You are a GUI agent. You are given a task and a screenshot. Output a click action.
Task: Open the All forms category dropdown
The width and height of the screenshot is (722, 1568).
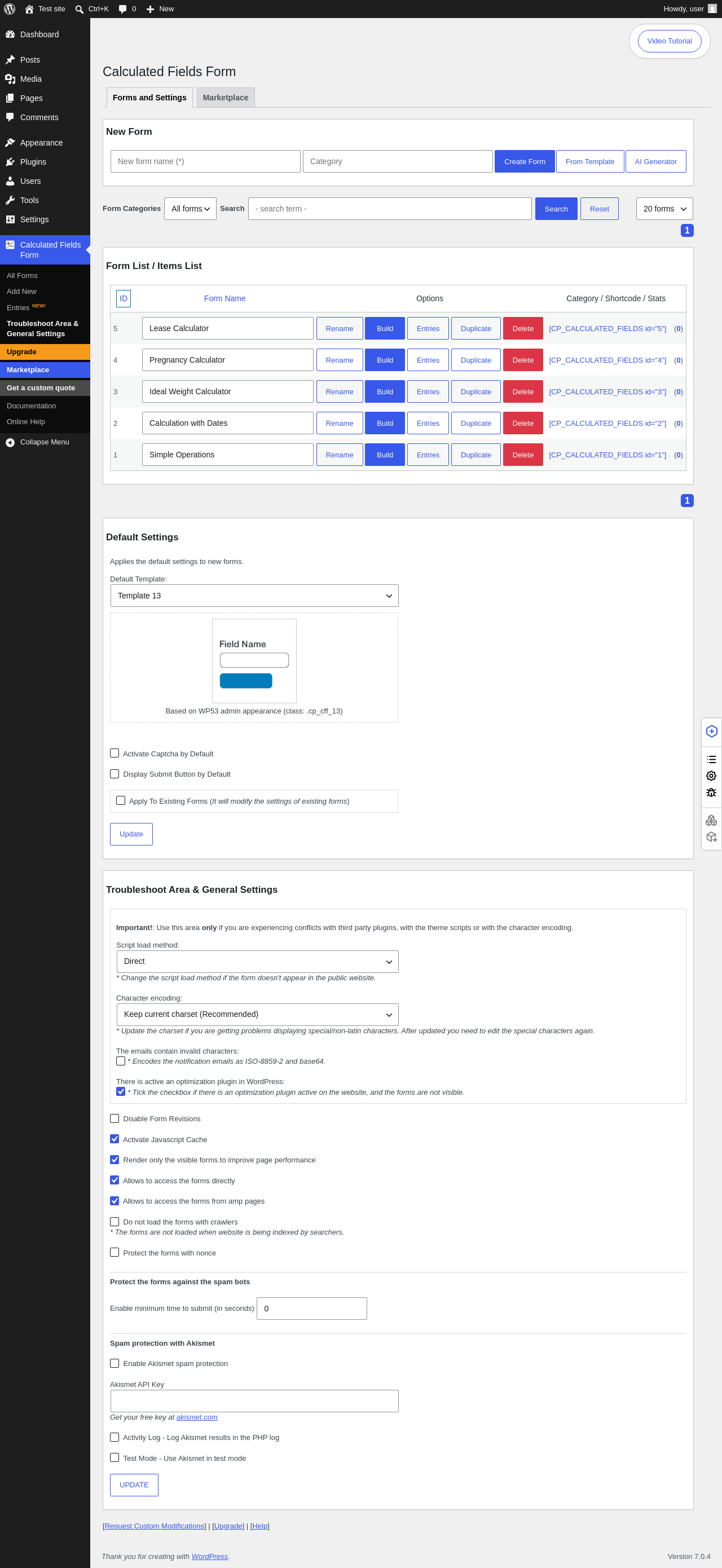[190, 209]
